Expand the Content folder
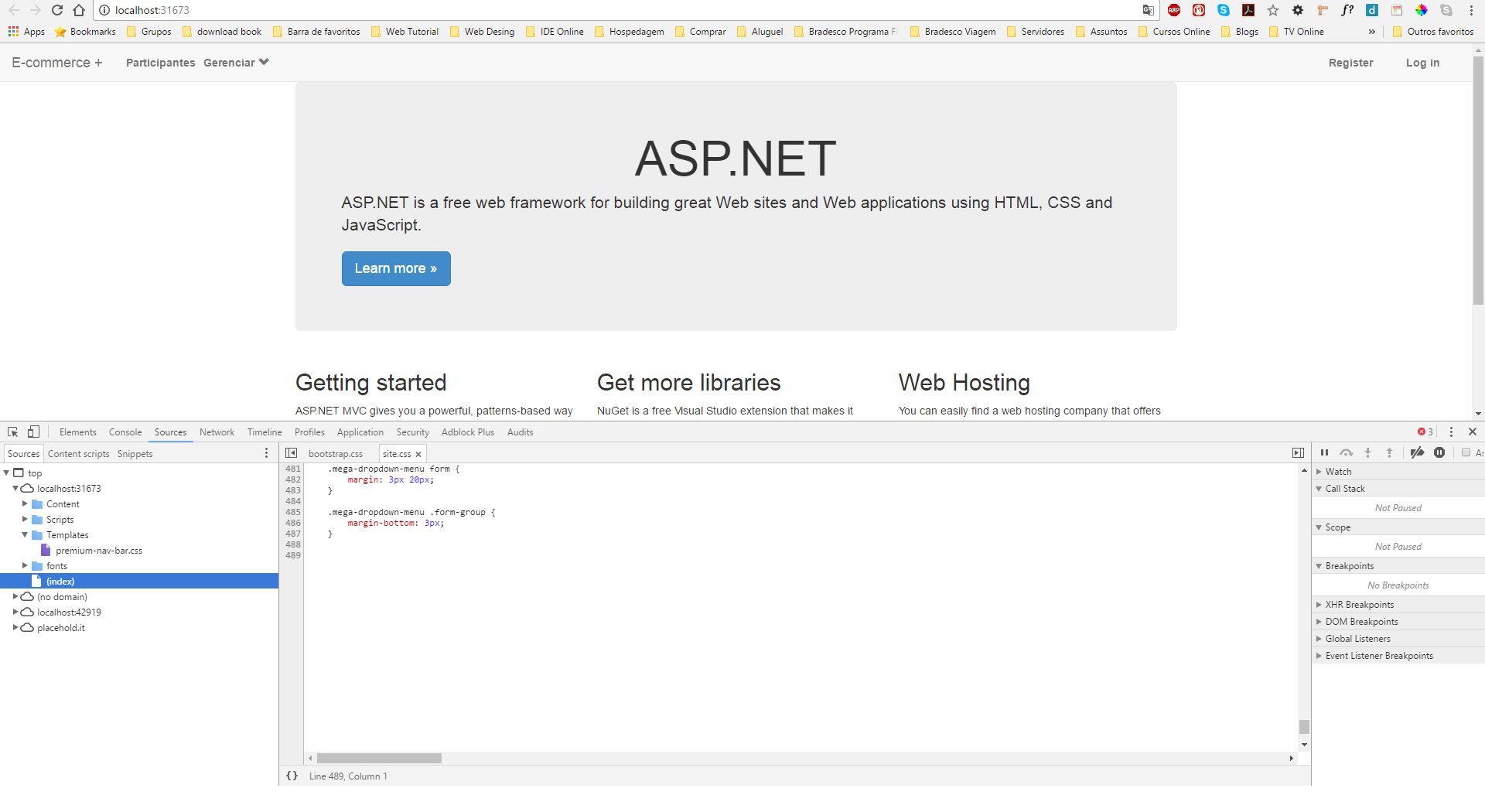The image size is (1485, 812). [25, 503]
